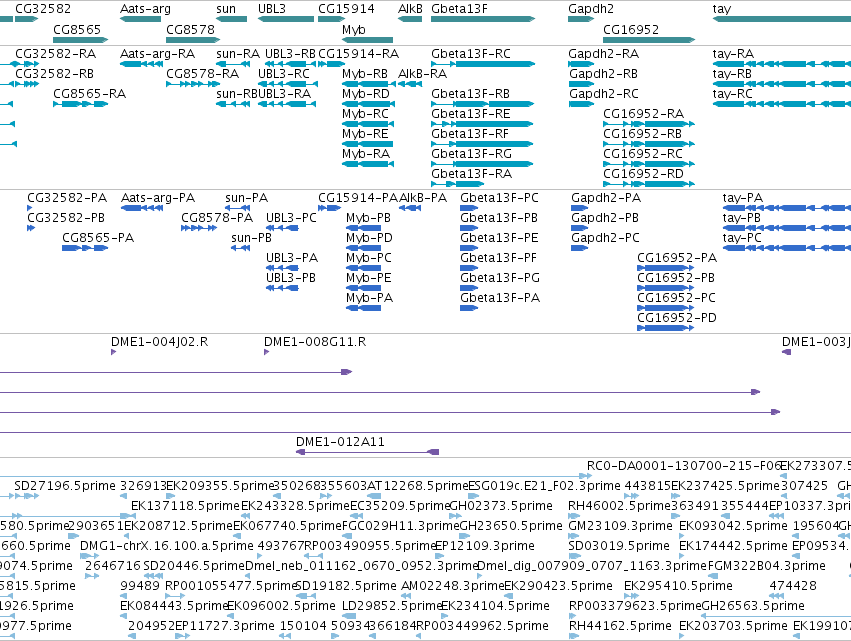Select EST EK203703.5prime
This screenshot has width=851, height=641.
pos(733,626)
